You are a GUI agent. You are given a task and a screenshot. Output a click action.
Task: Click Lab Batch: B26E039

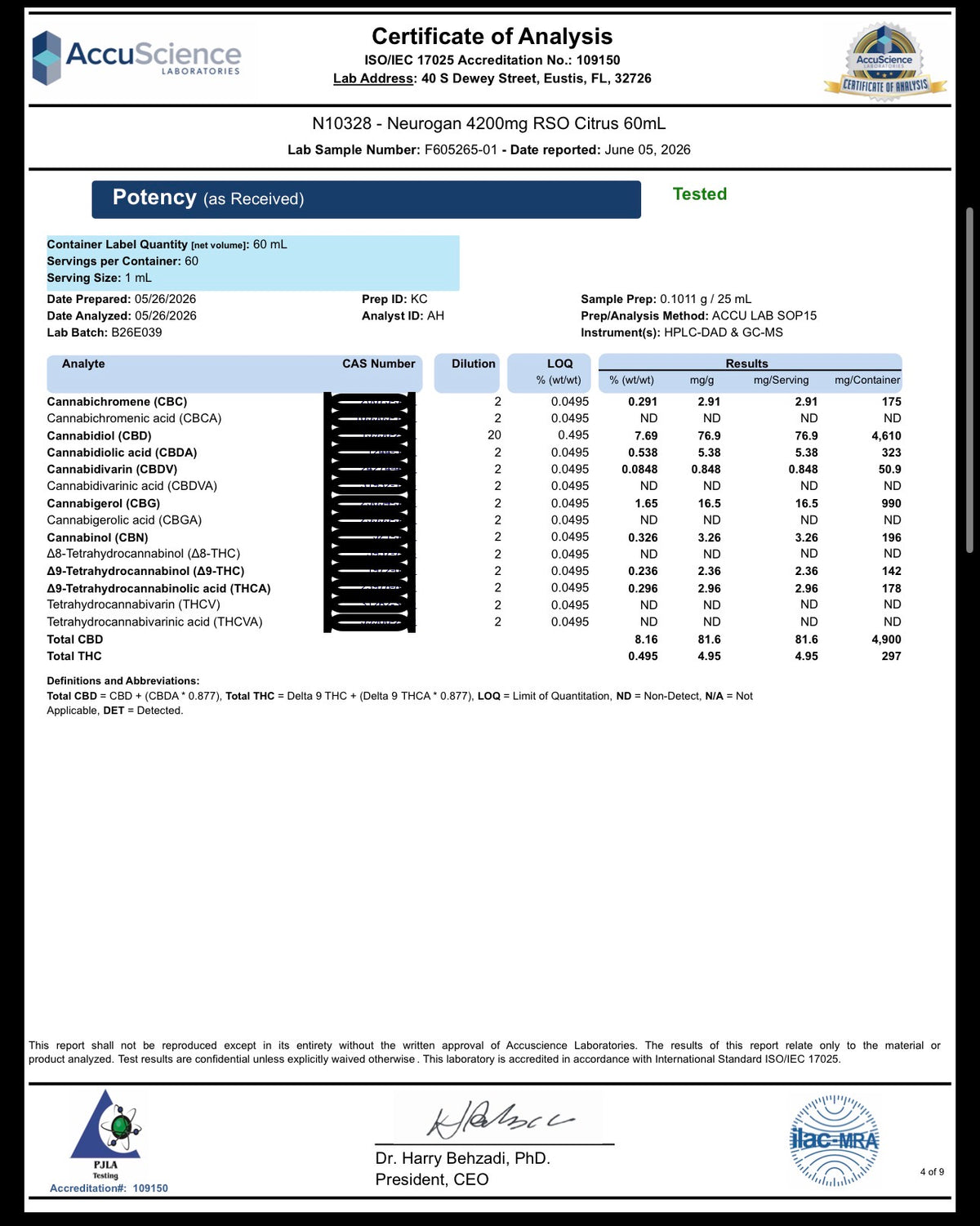(x=104, y=332)
